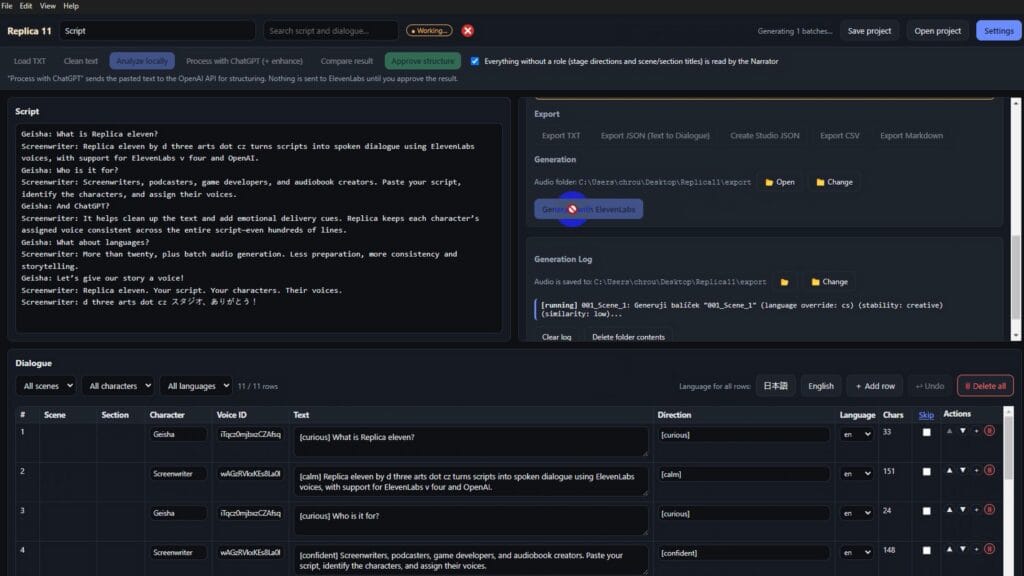Click Approve structure button

(x=423, y=61)
